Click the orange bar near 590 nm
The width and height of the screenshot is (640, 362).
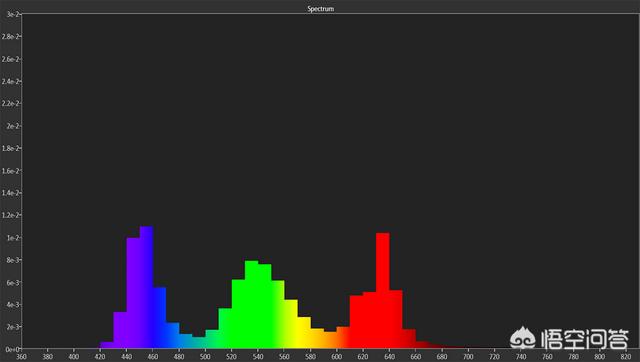coord(317,338)
